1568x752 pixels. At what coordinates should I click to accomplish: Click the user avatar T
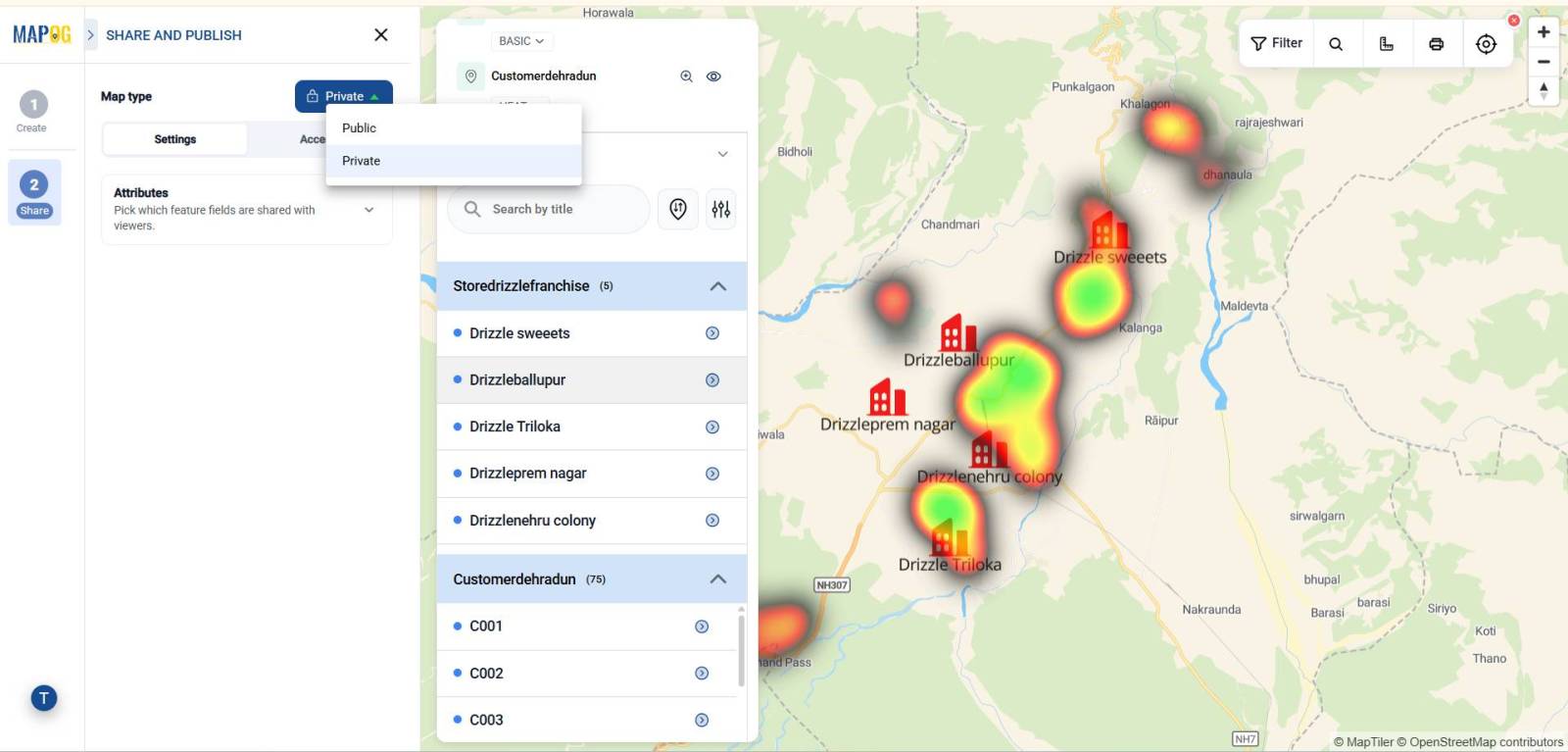[x=44, y=698]
